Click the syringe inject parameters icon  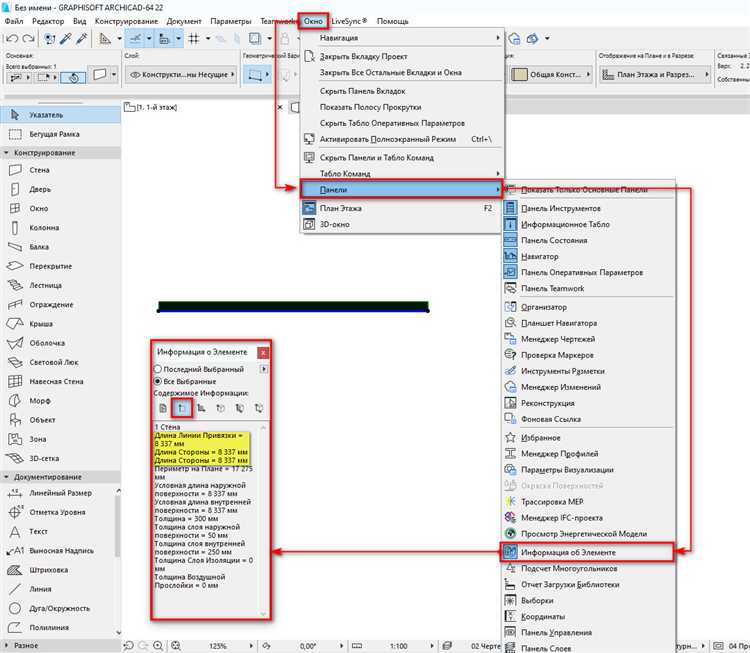pos(82,38)
